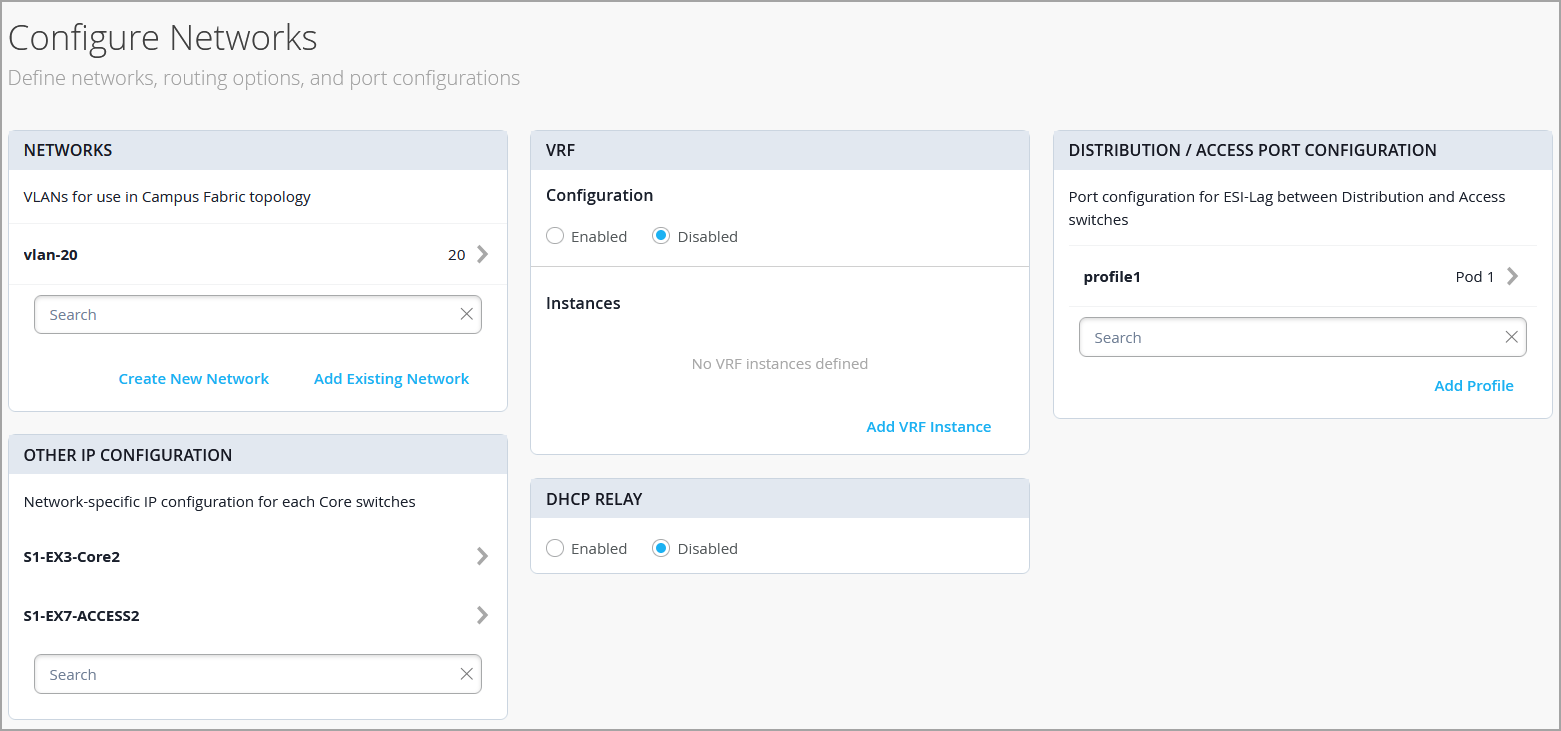The width and height of the screenshot is (1561, 731).
Task: Expand profile1 port configuration chevron
Action: click(x=1512, y=276)
